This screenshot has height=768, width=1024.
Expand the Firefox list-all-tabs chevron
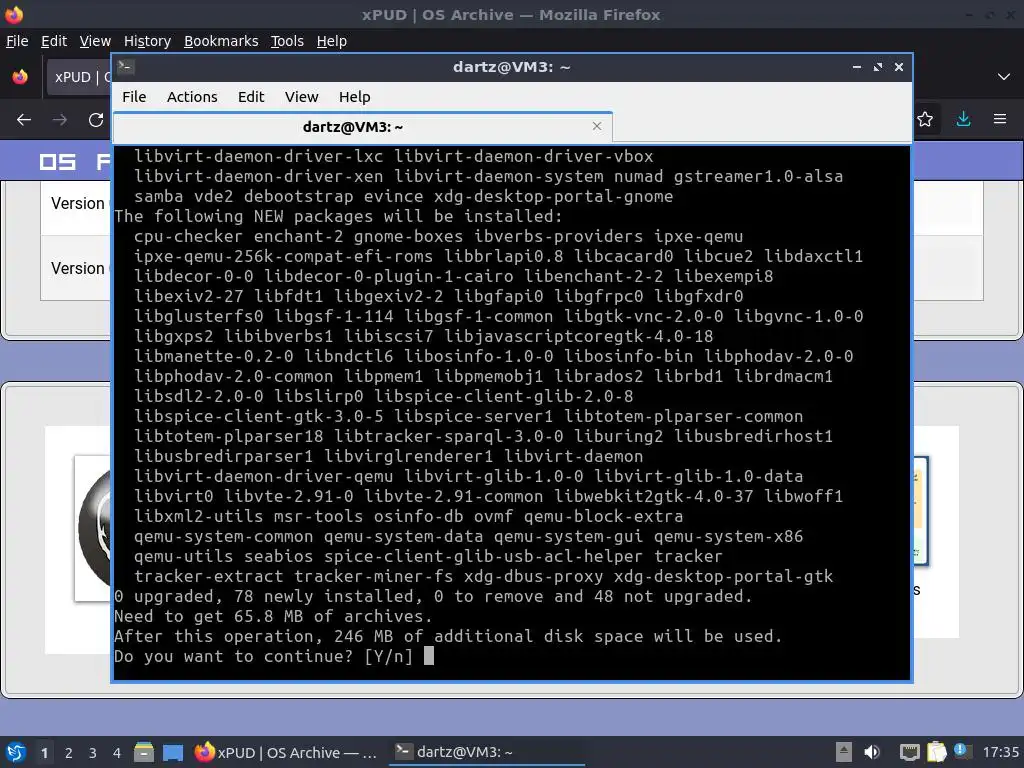click(1004, 77)
